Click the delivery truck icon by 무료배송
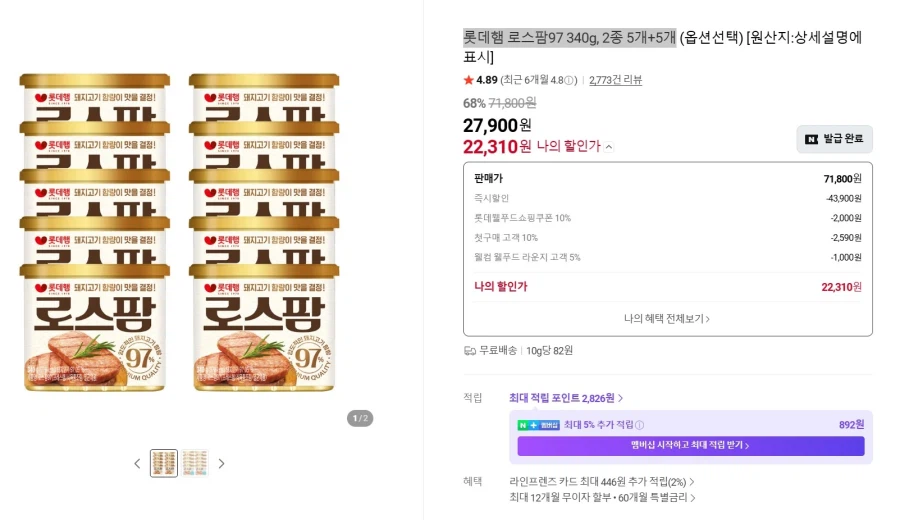 pos(470,351)
